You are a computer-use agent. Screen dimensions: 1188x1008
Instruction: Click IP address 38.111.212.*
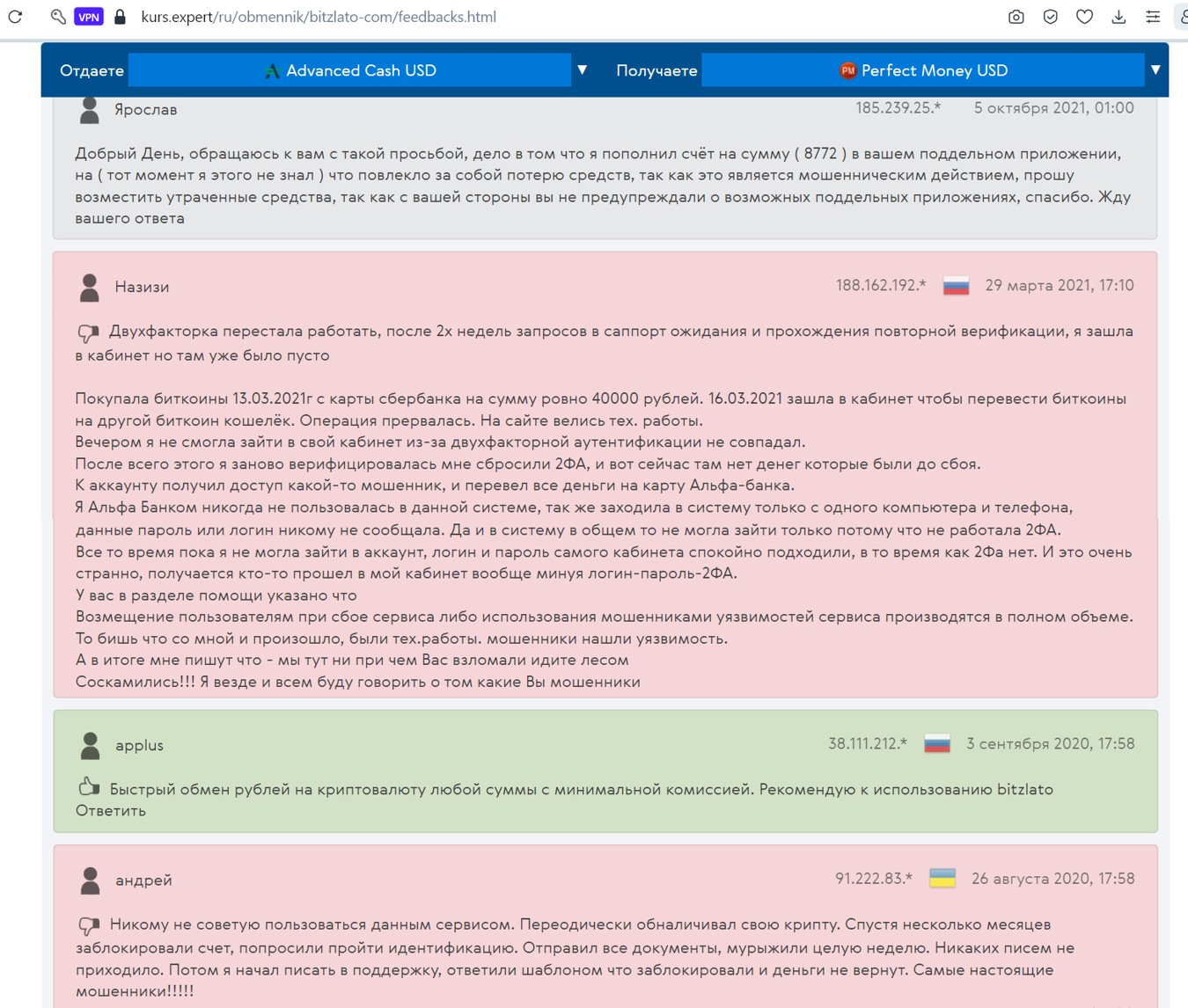(x=868, y=743)
